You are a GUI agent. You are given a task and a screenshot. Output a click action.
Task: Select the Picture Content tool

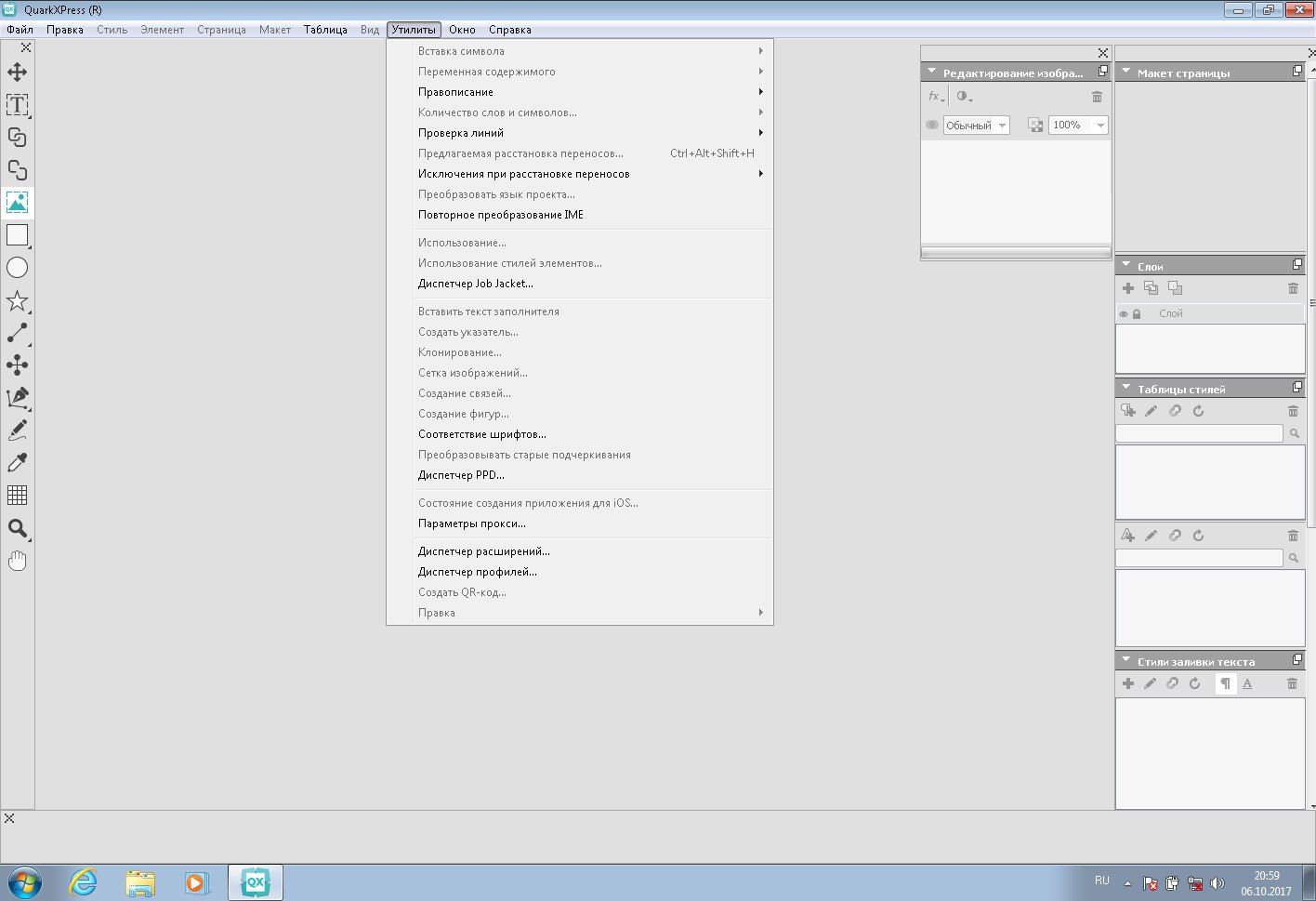(17, 202)
